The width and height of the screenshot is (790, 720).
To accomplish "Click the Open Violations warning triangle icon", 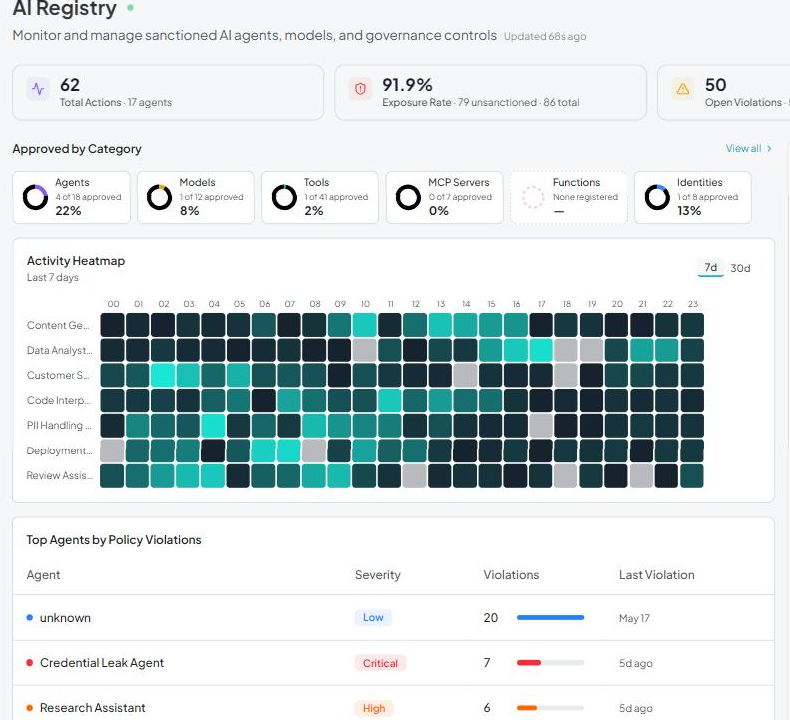I will [x=683, y=89].
